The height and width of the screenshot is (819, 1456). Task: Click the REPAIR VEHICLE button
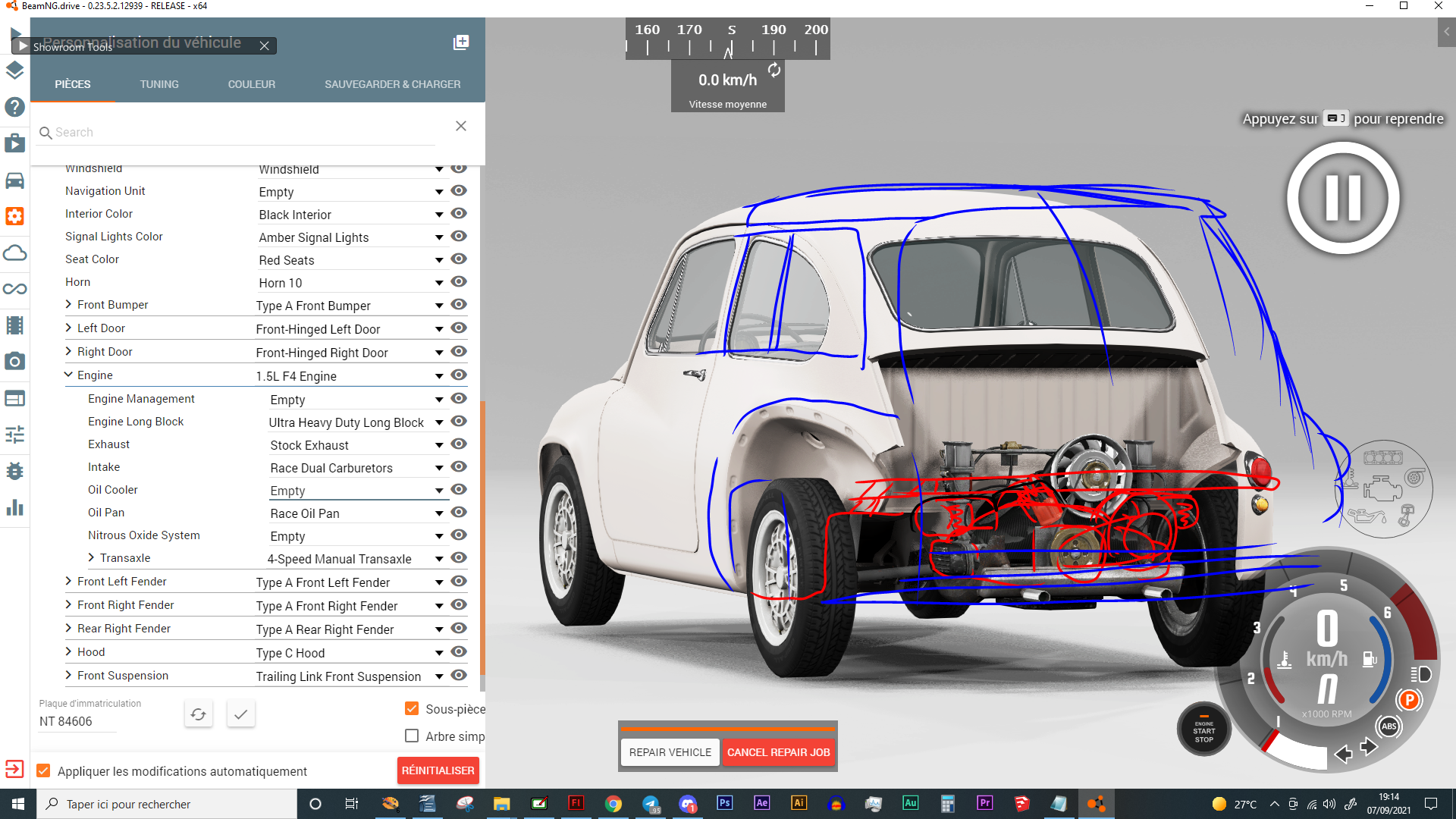click(x=670, y=752)
